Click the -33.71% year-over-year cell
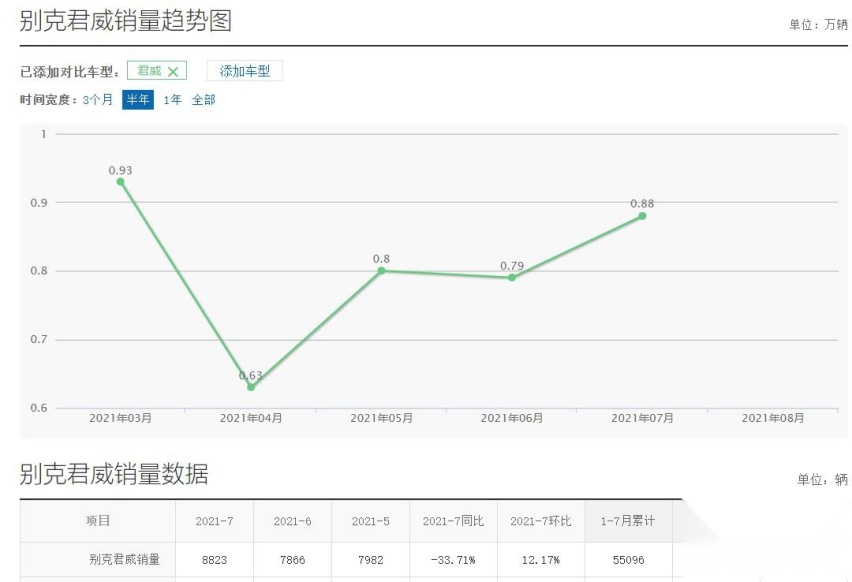 click(x=453, y=560)
